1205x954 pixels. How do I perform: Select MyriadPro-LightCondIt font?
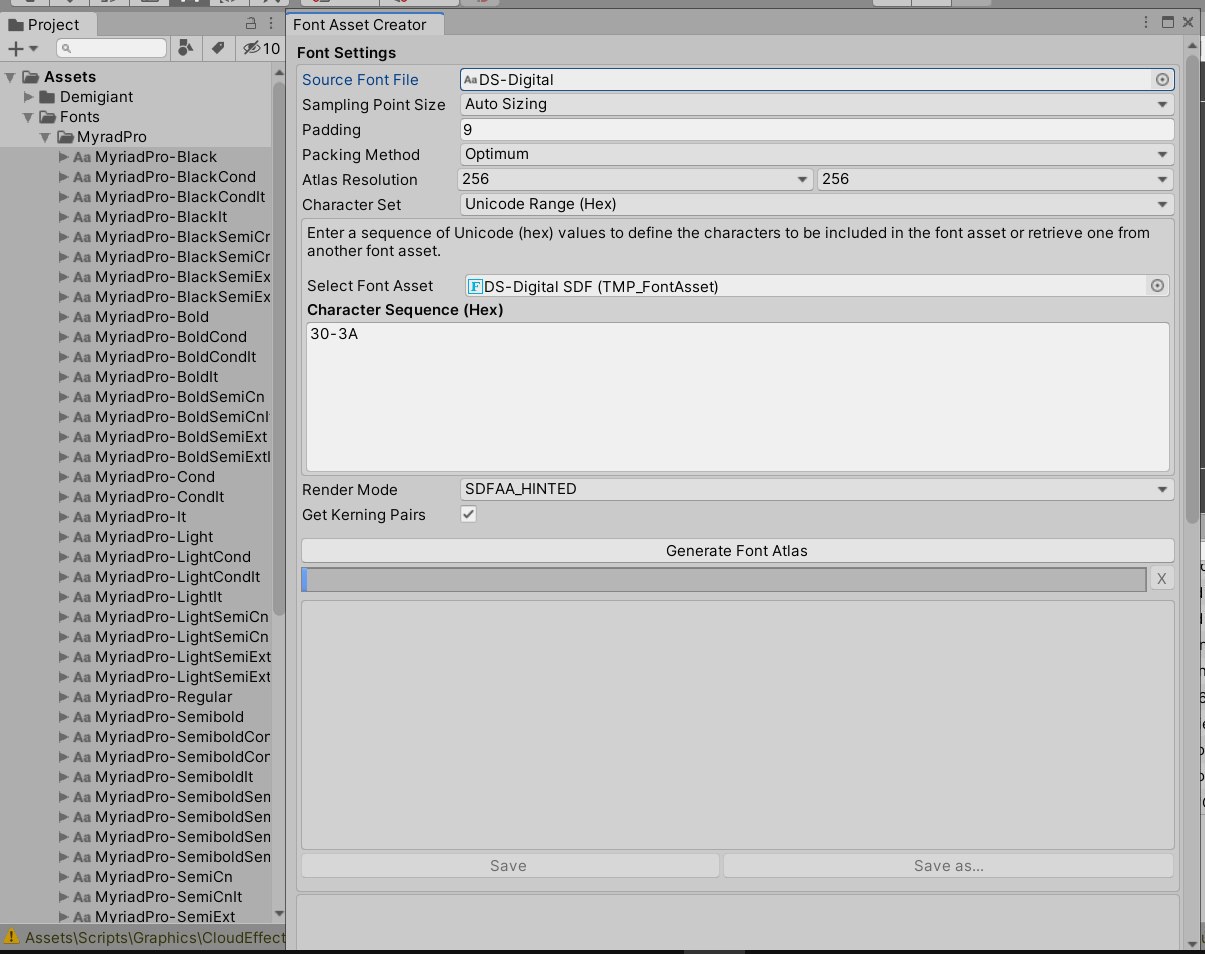(178, 577)
